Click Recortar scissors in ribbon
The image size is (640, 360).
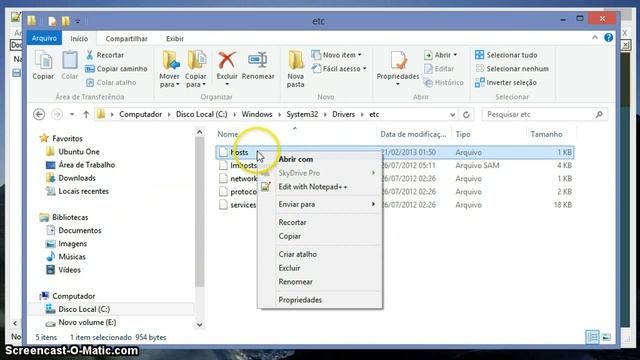click(105, 55)
